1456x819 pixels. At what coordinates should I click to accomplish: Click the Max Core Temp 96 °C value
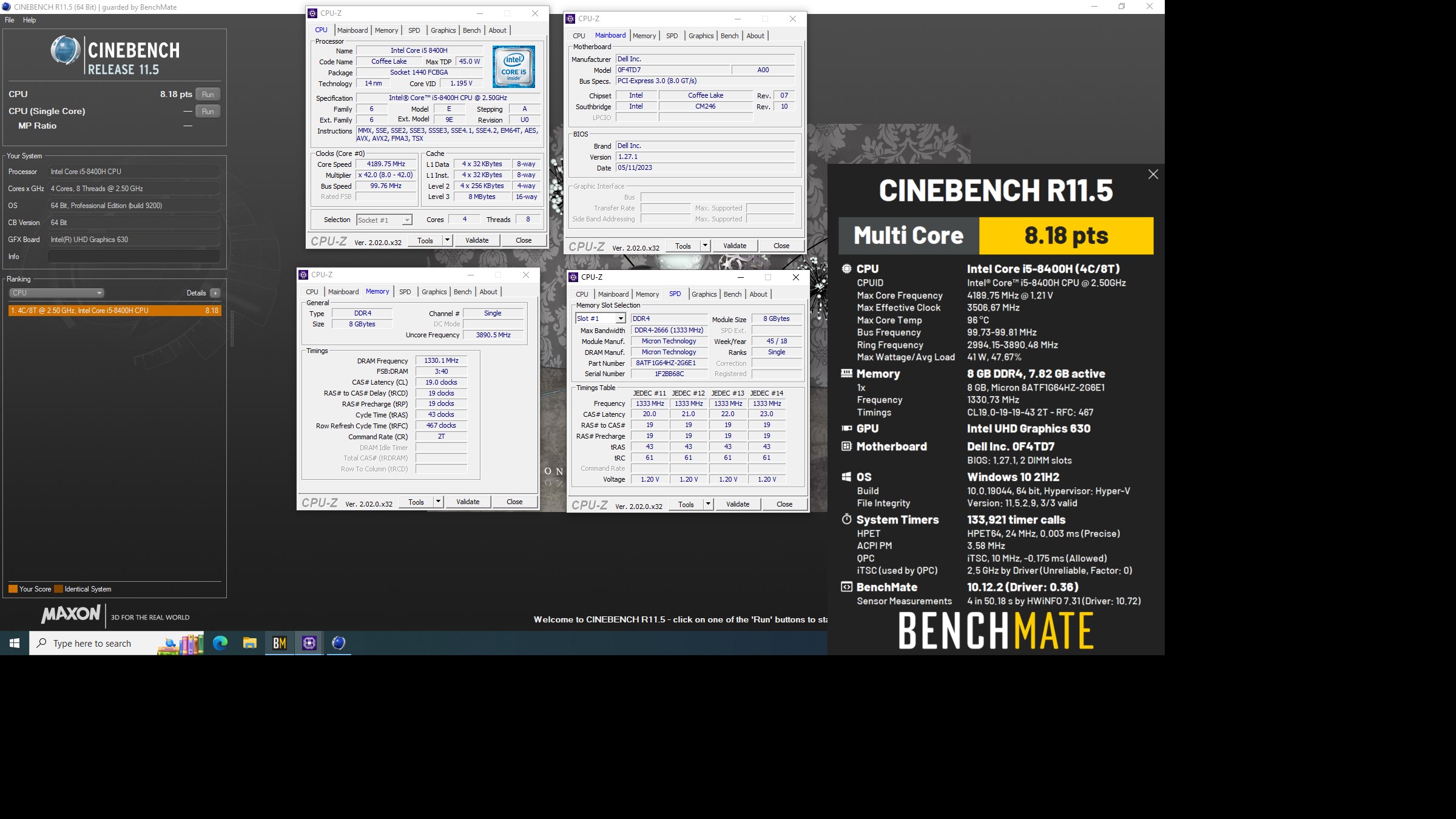(978, 320)
